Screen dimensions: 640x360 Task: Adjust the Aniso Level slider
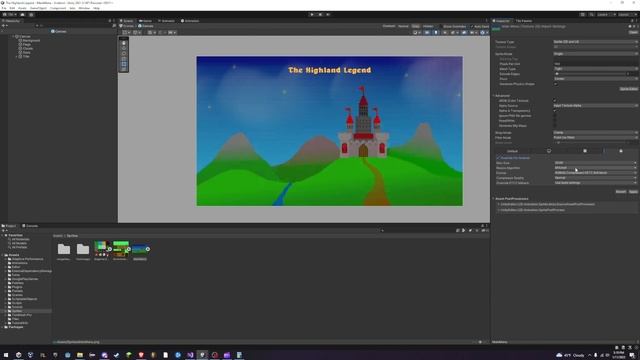coord(591,142)
